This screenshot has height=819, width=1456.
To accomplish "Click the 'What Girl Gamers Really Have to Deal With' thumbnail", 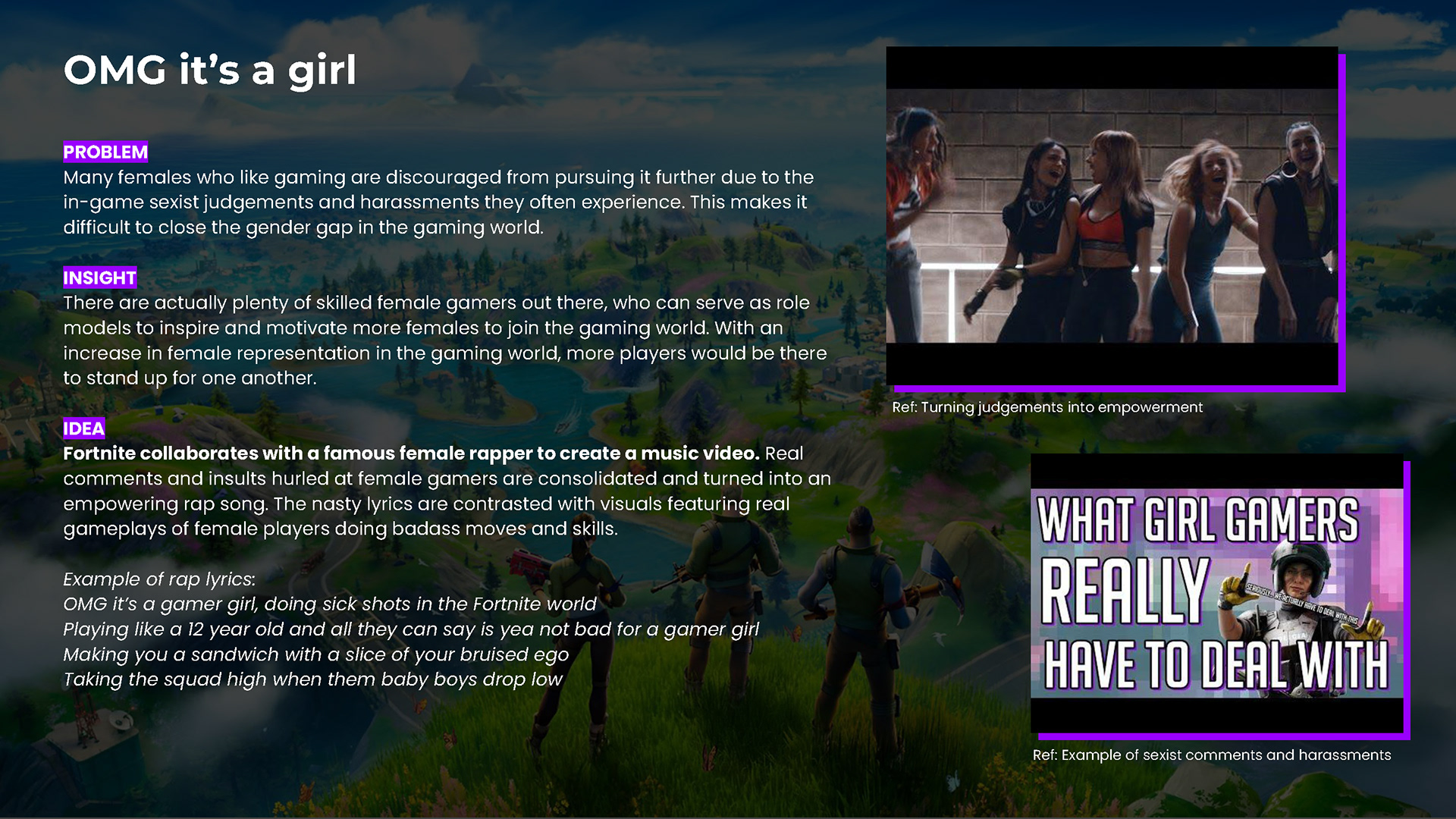I will point(1217,594).
